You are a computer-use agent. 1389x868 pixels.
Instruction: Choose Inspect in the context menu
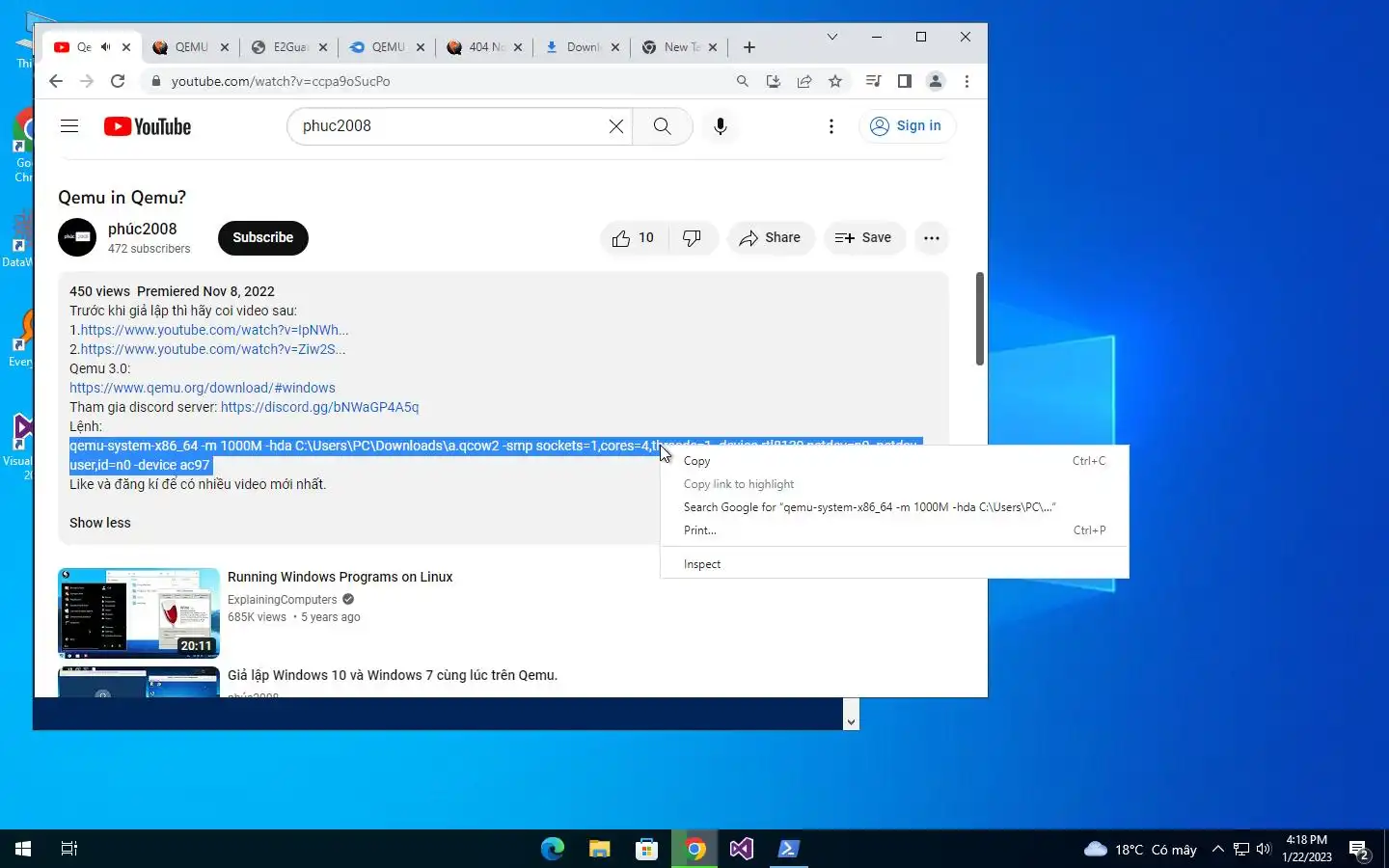pos(894,564)
